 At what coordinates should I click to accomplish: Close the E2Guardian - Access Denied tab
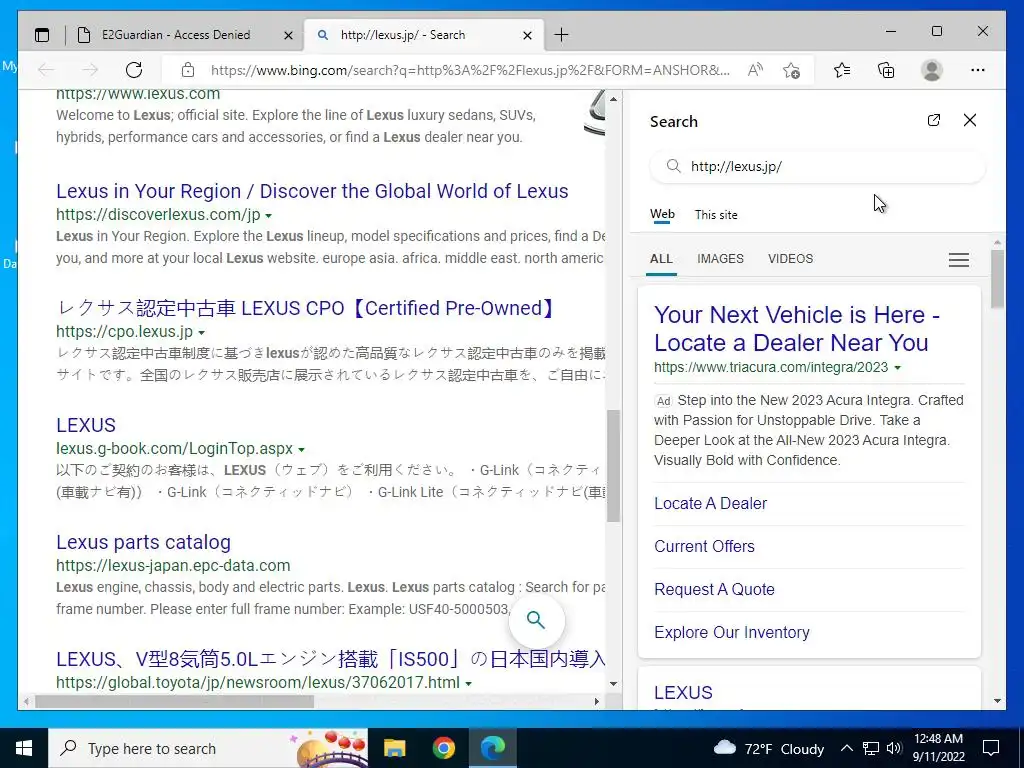pyautogui.click(x=288, y=35)
